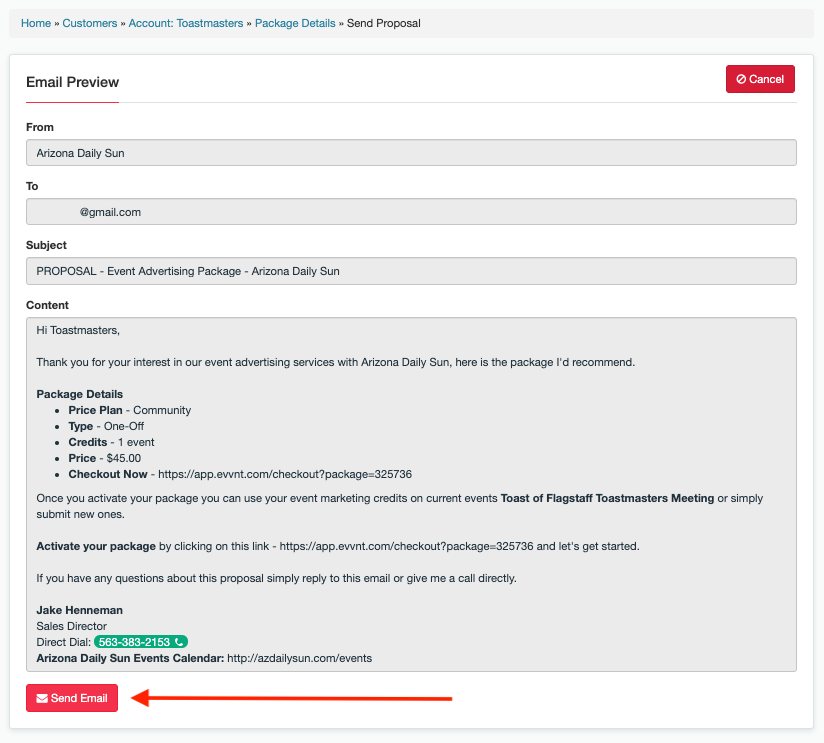Send the proposal email
Image resolution: width=824 pixels, height=743 pixels.
tap(72, 698)
